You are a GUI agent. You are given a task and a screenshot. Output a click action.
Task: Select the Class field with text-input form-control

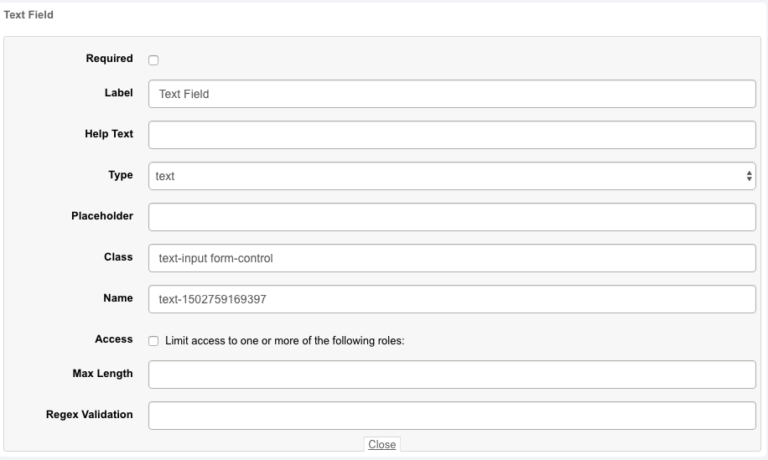click(451, 258)
